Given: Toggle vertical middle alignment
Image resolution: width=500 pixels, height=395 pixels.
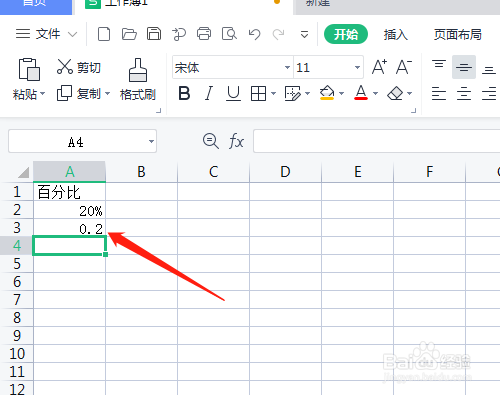Looking at the screenshot, I should (x=464, y=67).
